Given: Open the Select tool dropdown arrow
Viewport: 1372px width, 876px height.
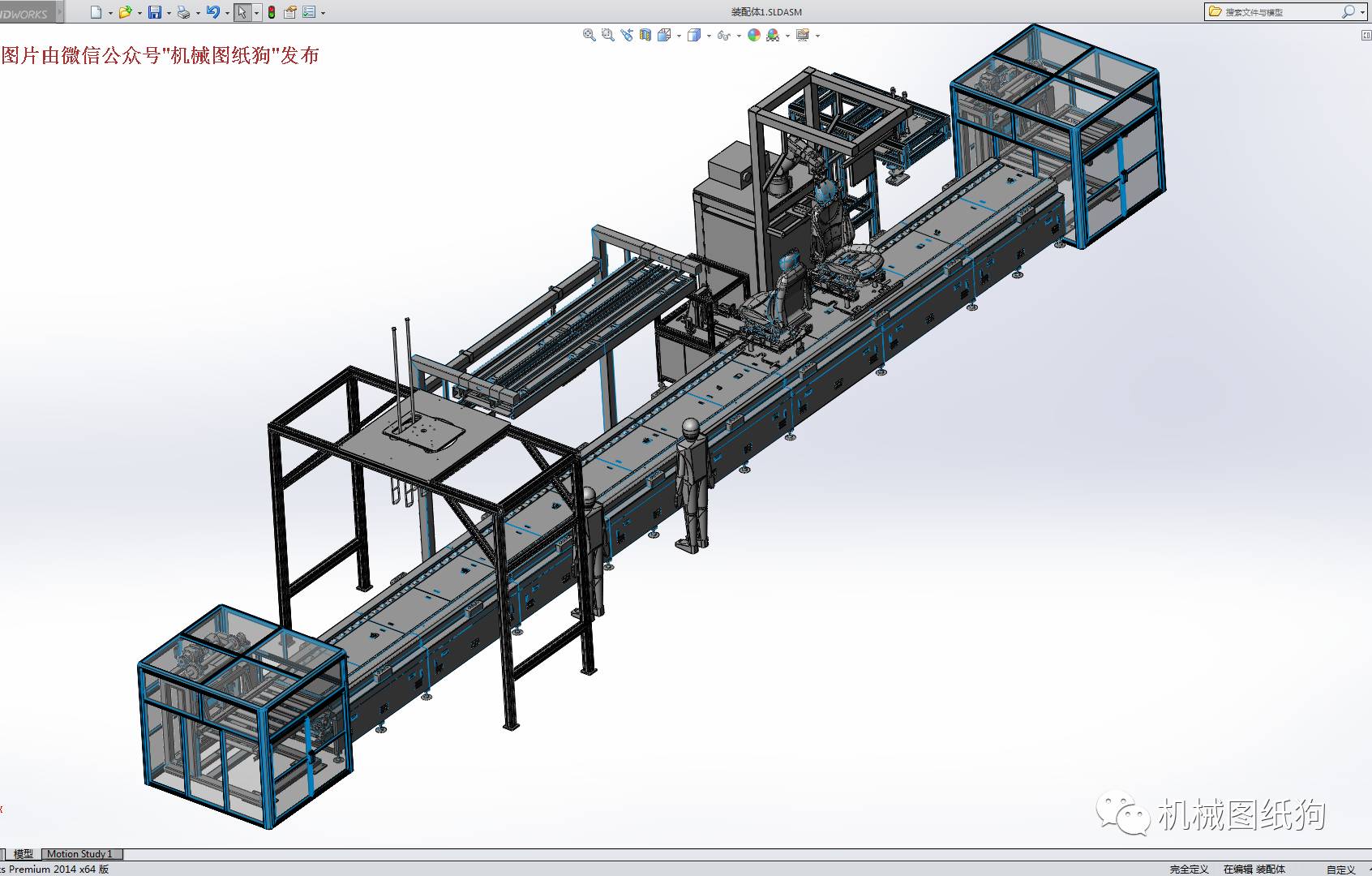Looking at the screenshot, I should coord(257,13).
